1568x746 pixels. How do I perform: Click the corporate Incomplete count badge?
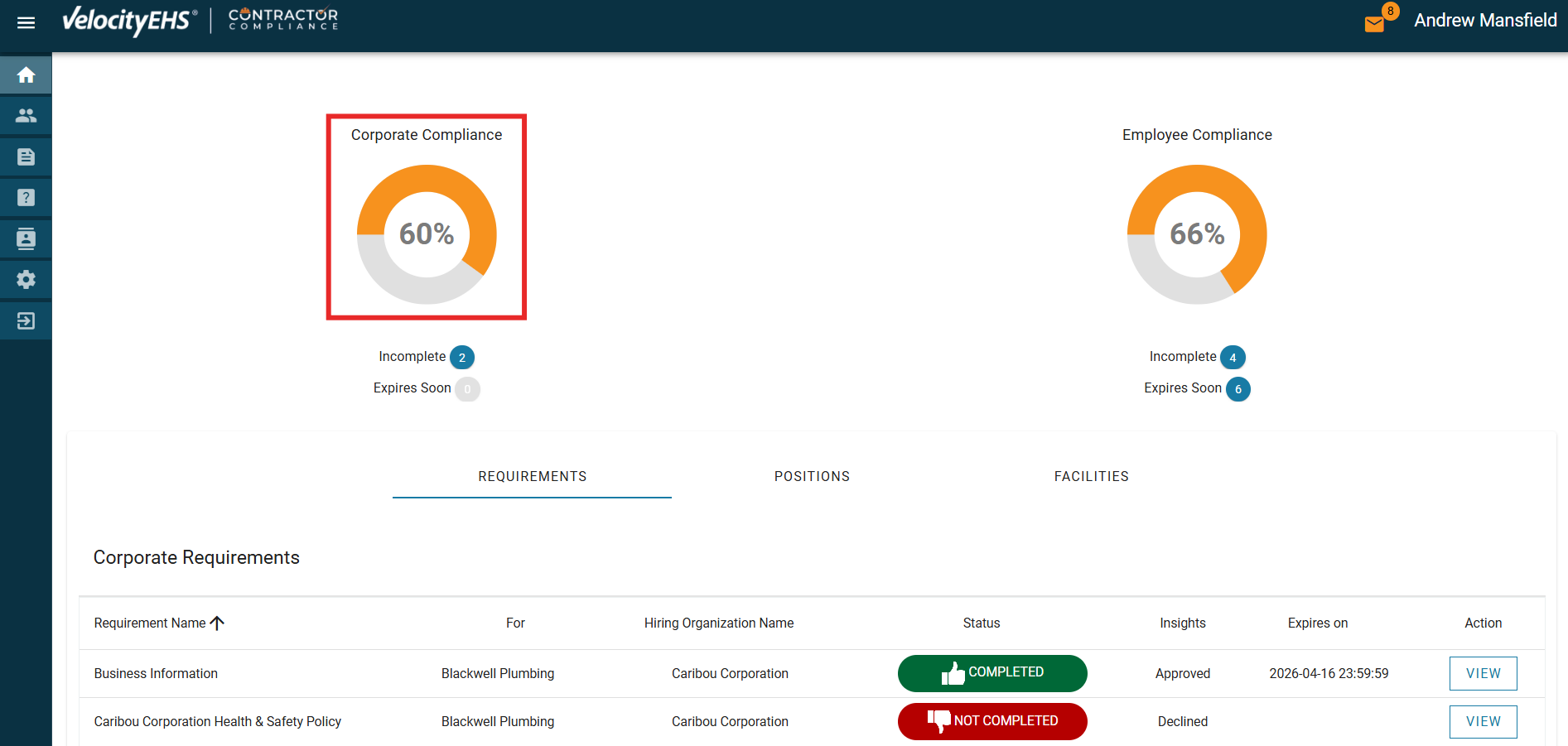pyautogui.click(x=462, y=358)
